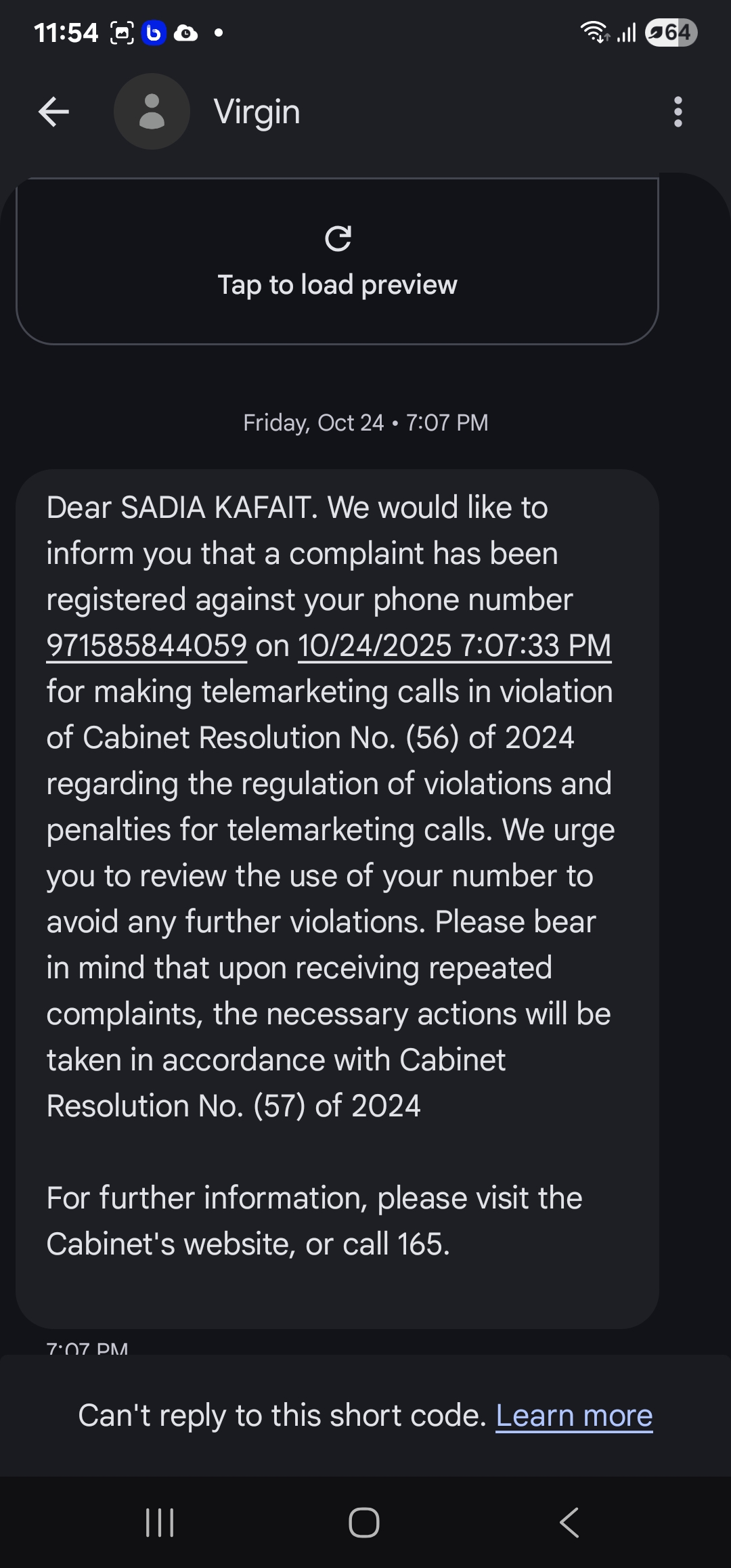Tap the screenshot notification icon in the status bar
Screen dimensions: 731x1568
[x=122, y=32]
